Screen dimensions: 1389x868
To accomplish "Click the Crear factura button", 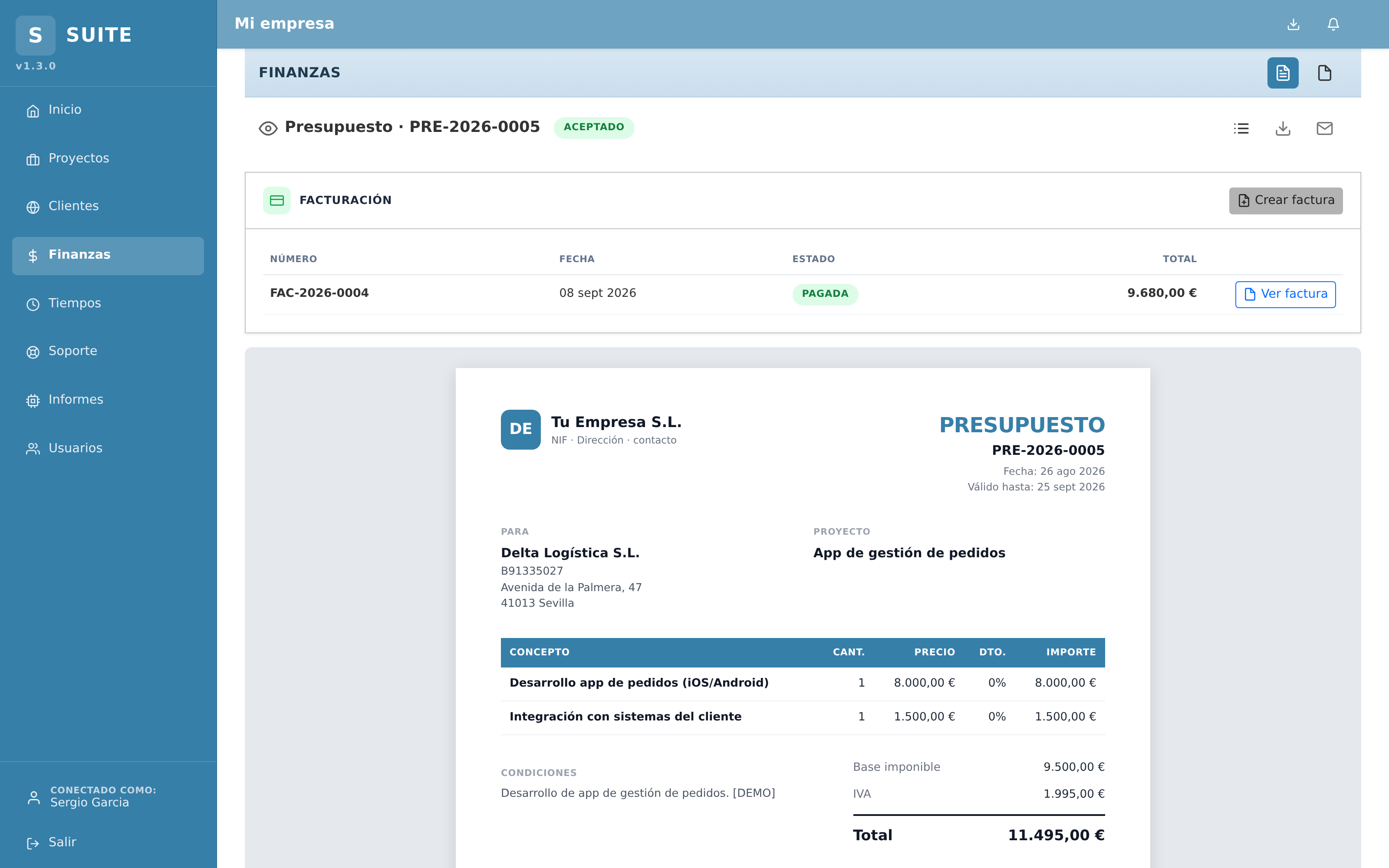I will point(1286,201).
